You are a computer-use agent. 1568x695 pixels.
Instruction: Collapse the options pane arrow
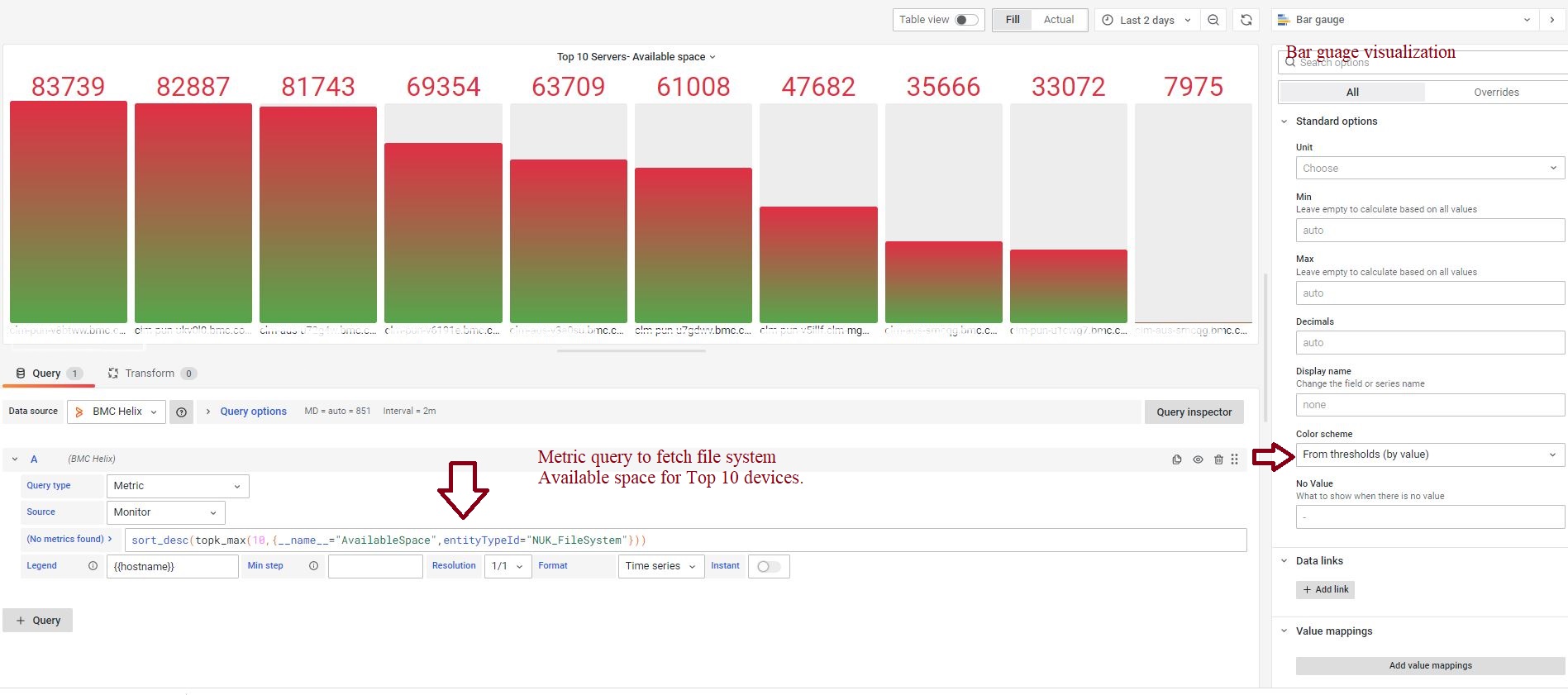[1552, 20]
